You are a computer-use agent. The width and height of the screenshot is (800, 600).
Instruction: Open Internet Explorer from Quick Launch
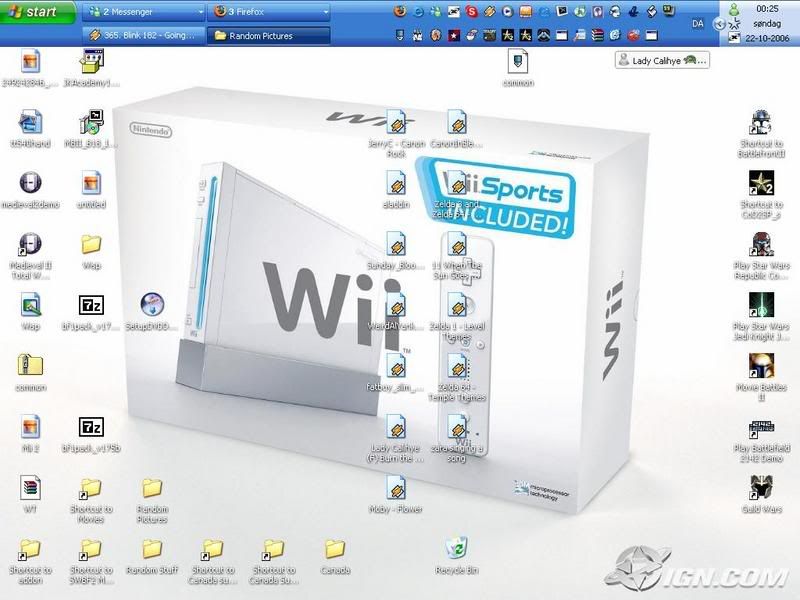[x=418, y=11]
